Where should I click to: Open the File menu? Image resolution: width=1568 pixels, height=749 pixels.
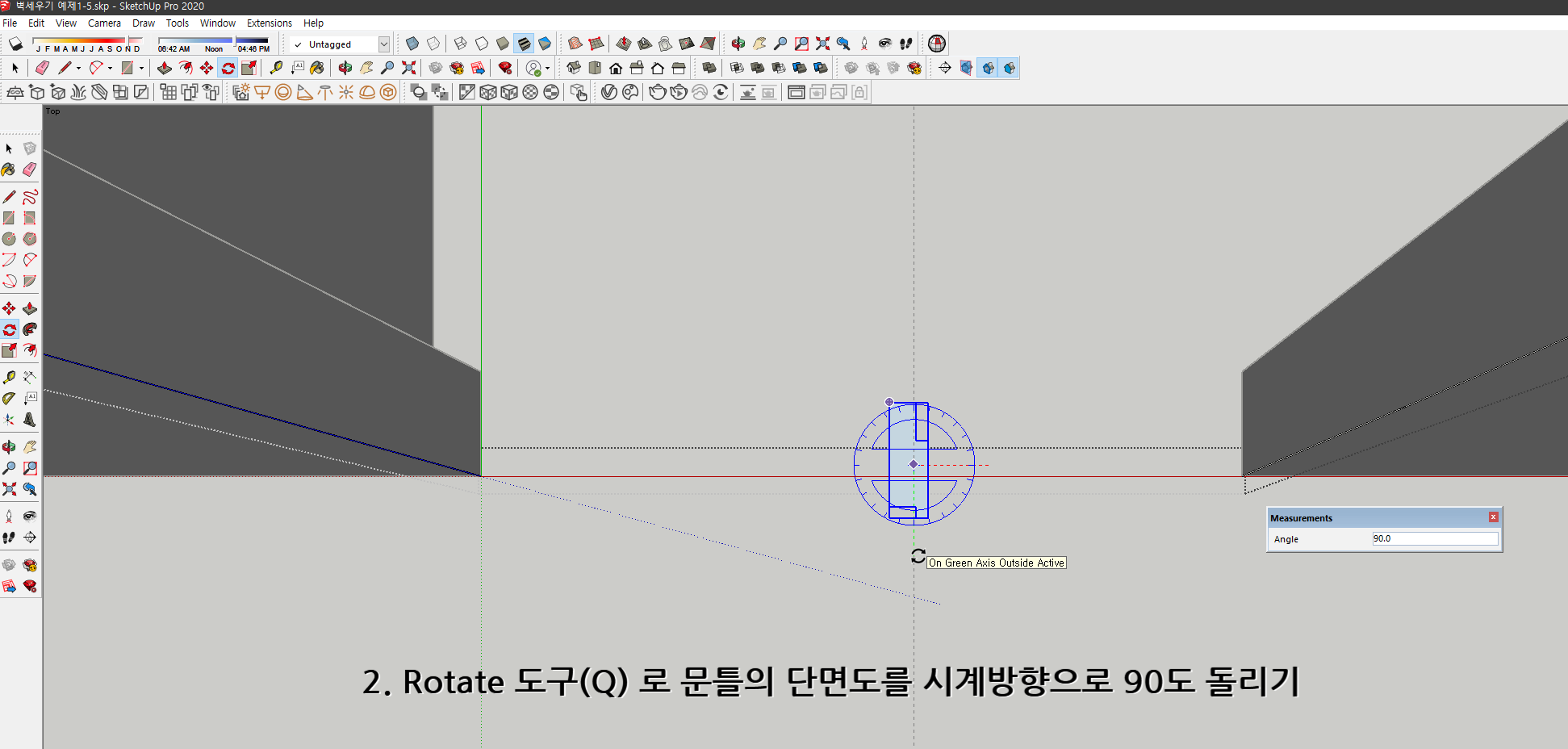pos(10,23)
